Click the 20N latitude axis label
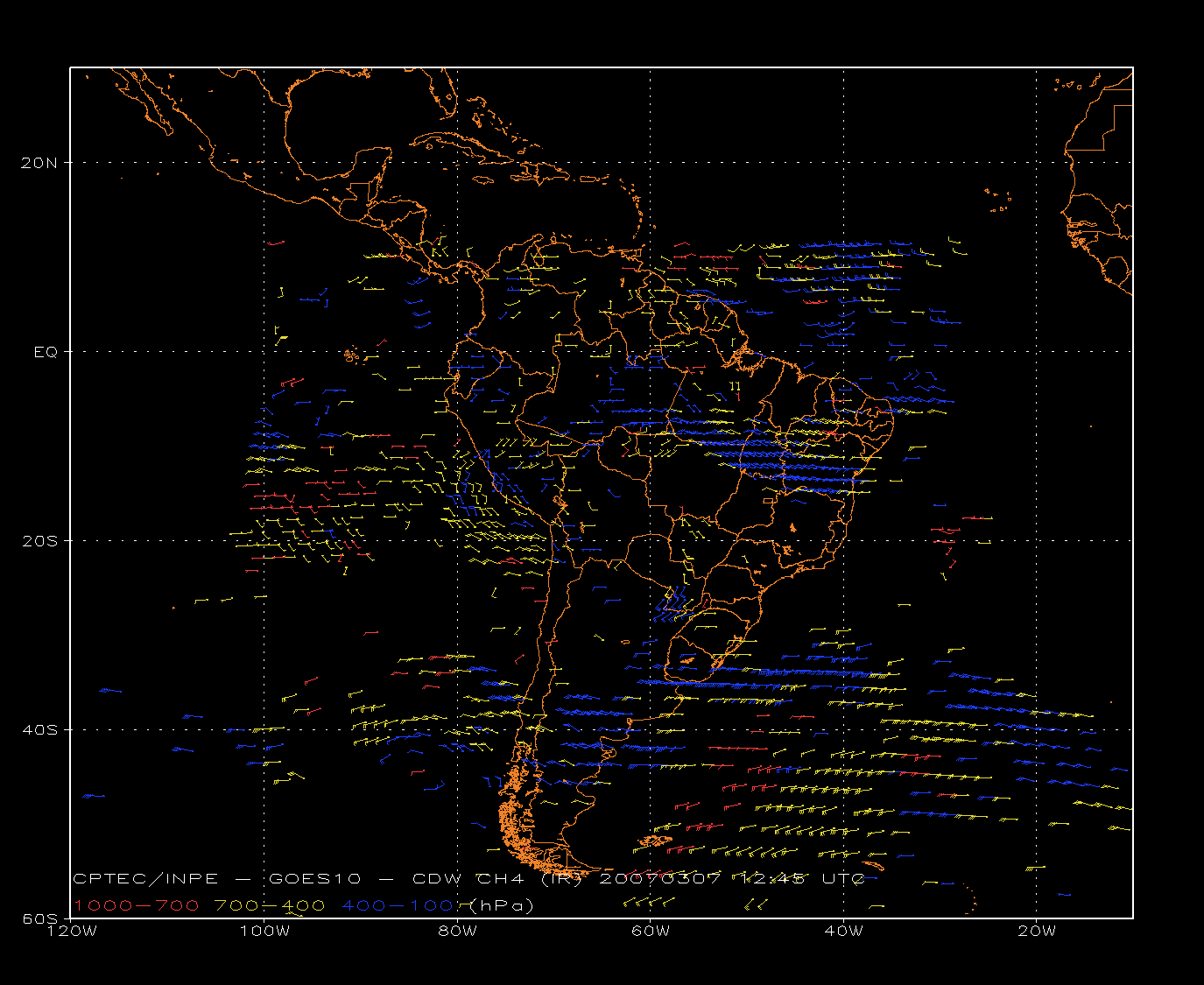 pyautogui.click(x=41, y=163)
